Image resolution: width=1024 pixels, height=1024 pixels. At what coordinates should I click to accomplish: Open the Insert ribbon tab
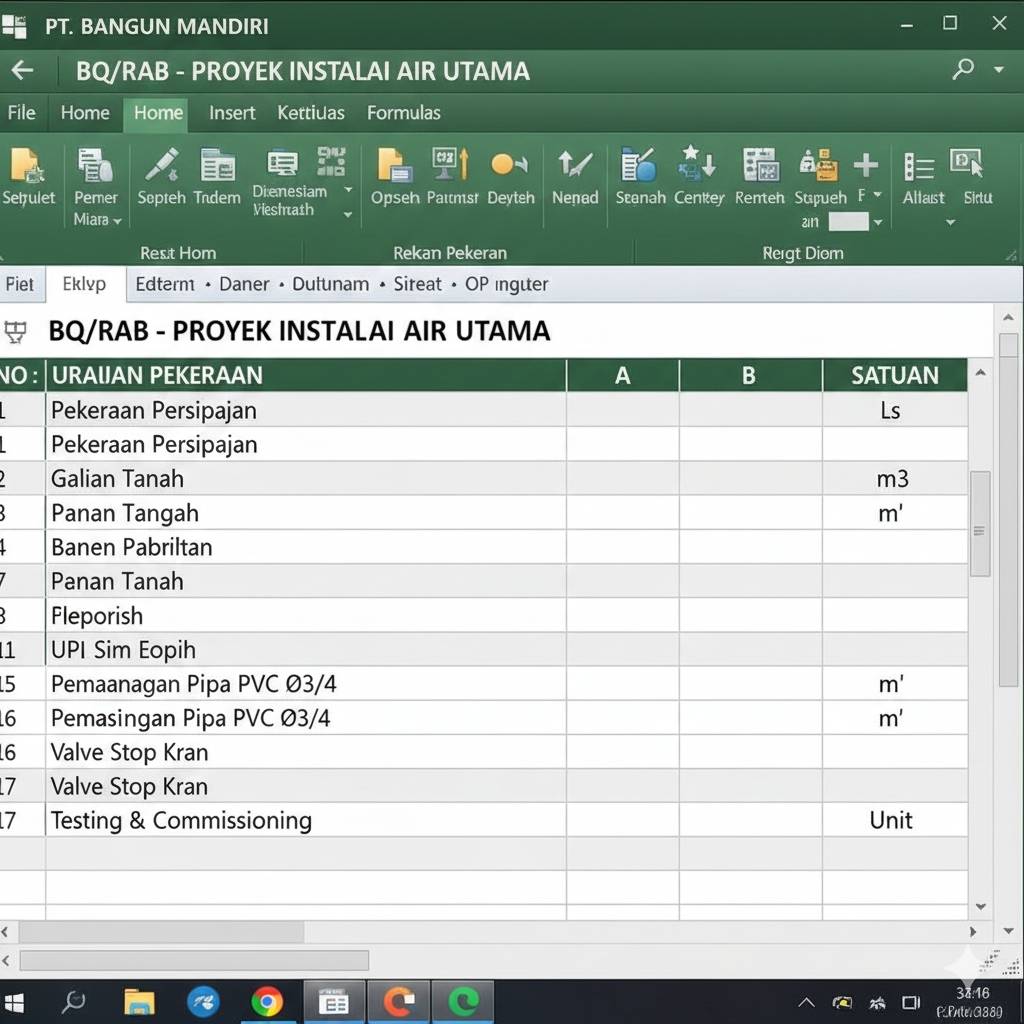coord(232,113)
